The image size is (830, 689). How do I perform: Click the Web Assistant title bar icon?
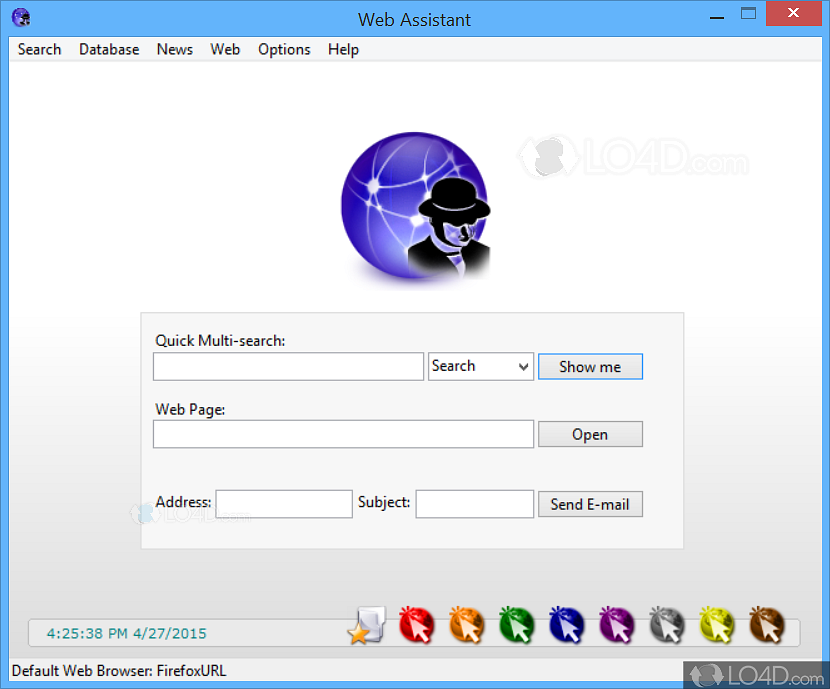tap(20, 17)
